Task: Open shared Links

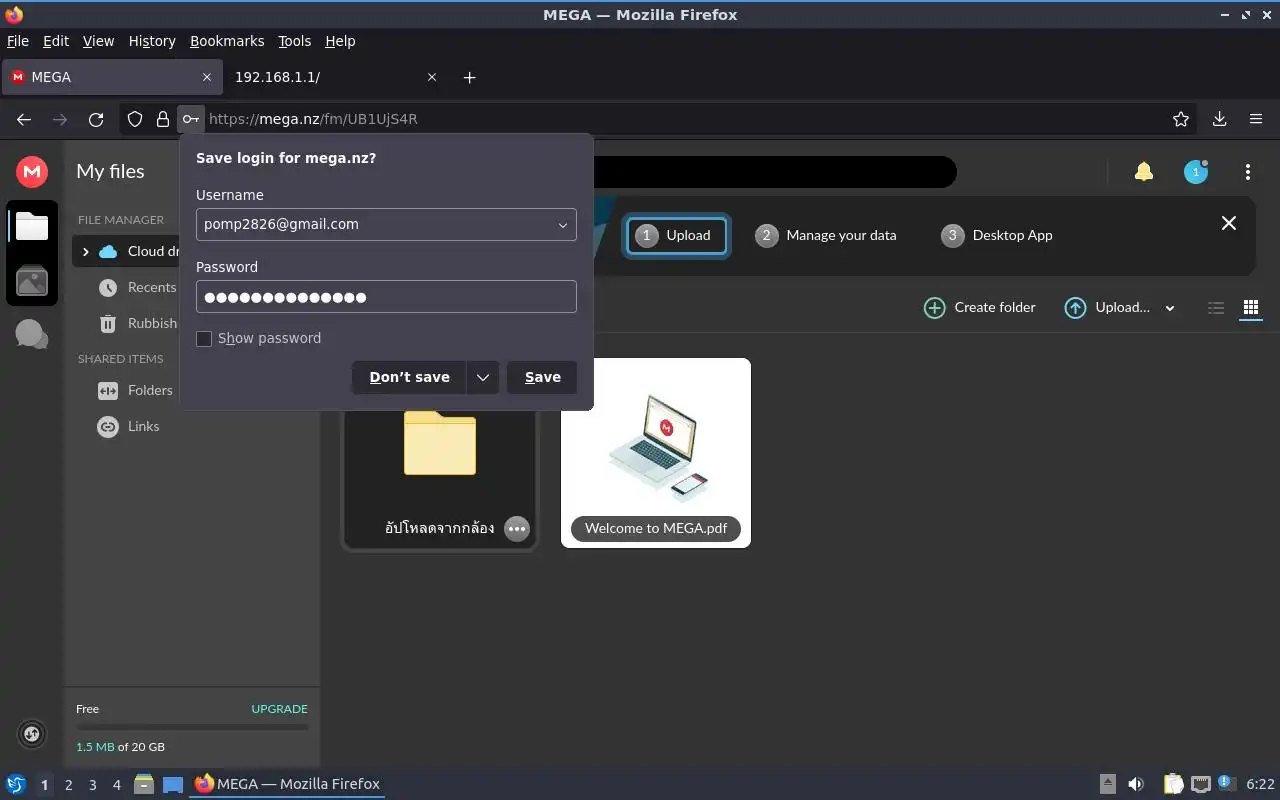Action: click(129, 426)
